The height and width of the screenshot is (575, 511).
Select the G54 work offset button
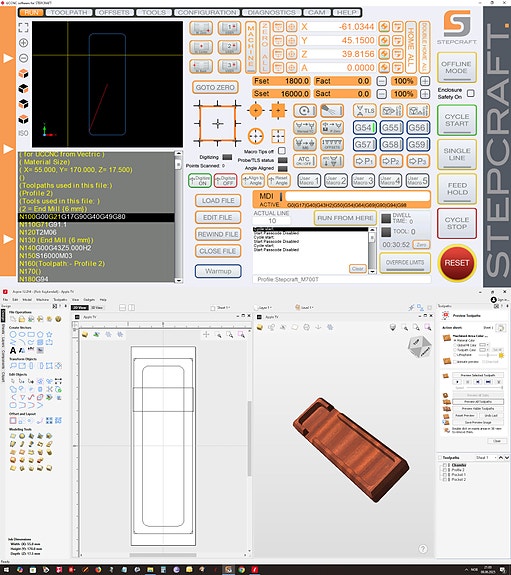(x=364, y=128)
